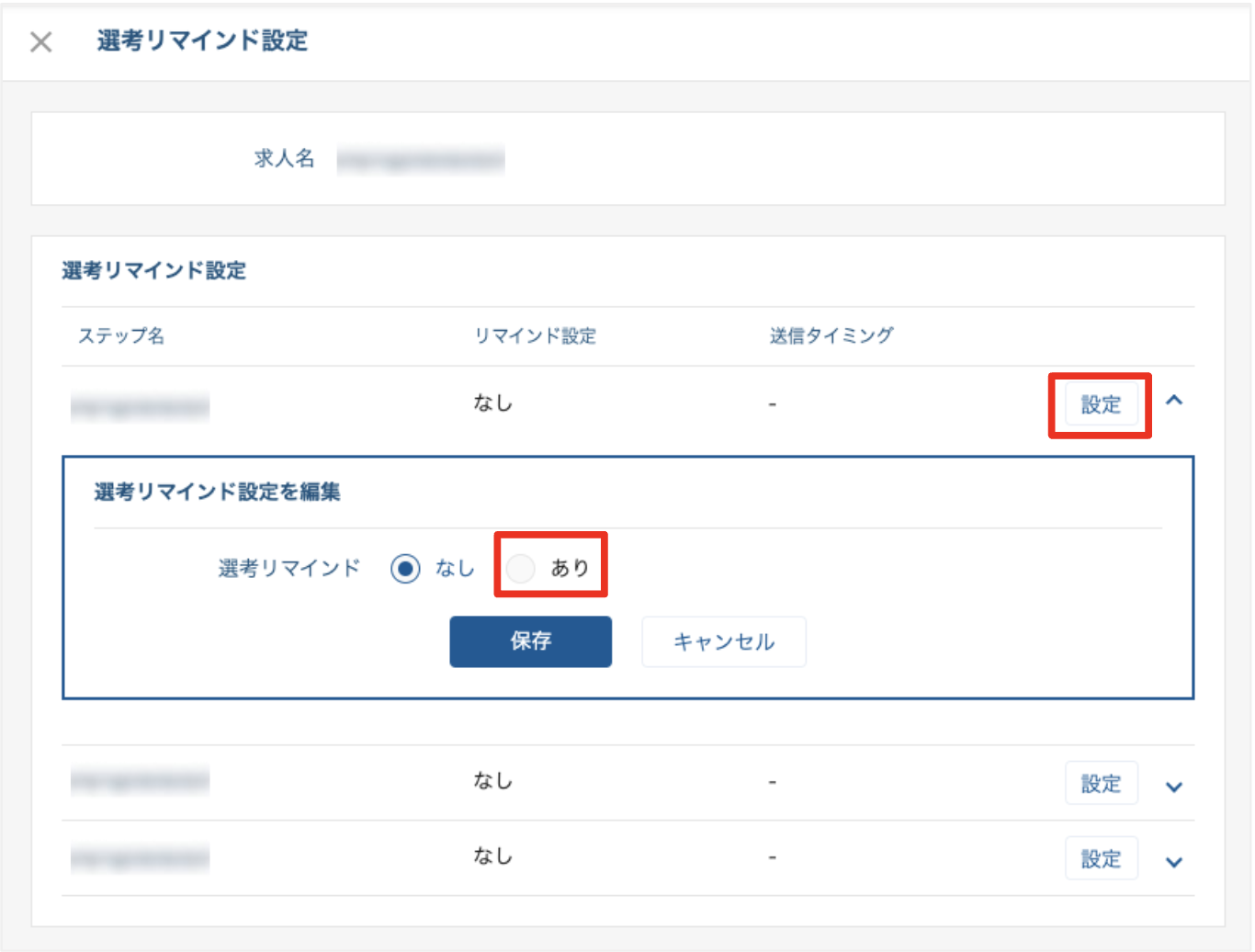The height and width of the screenshot is (952, 1255).
Task: Cancel editing with キャンセル
Action: tap(723, 641)
